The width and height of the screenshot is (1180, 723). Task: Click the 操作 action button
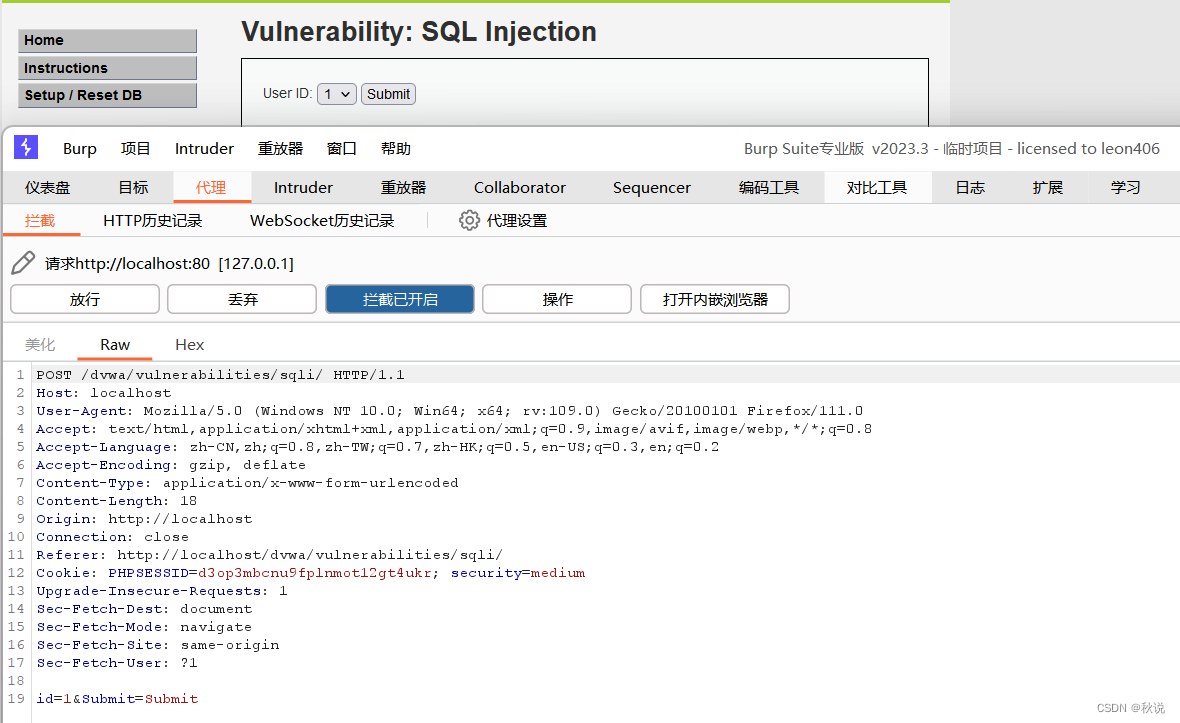pyautogui.click(x=557, y=299)
